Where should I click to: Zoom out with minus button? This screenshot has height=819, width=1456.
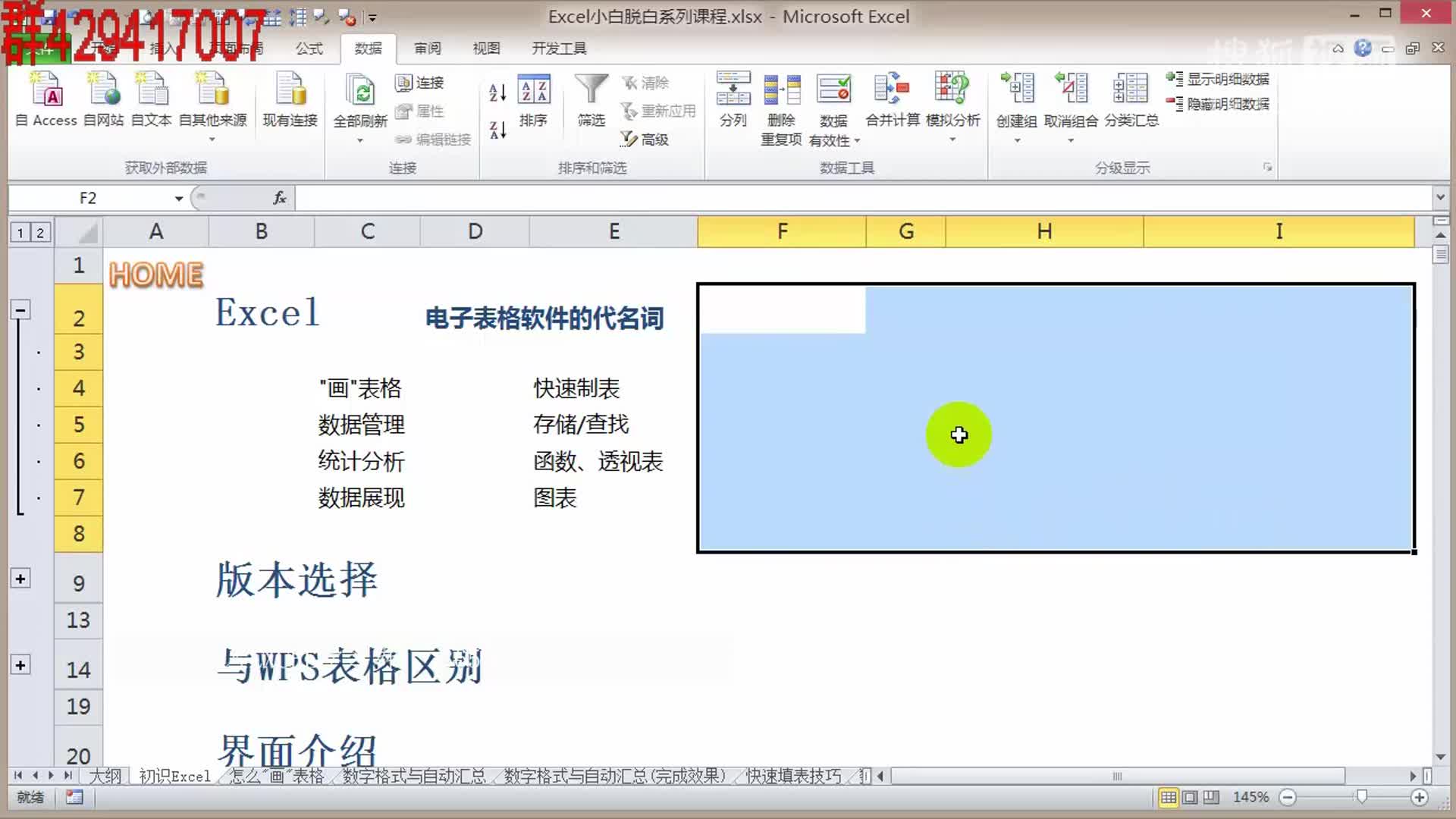pos(1287,797)
